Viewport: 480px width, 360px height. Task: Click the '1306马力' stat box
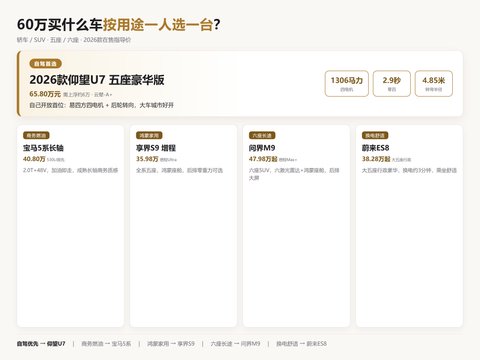pyautogui.click(x=347, y=84)
